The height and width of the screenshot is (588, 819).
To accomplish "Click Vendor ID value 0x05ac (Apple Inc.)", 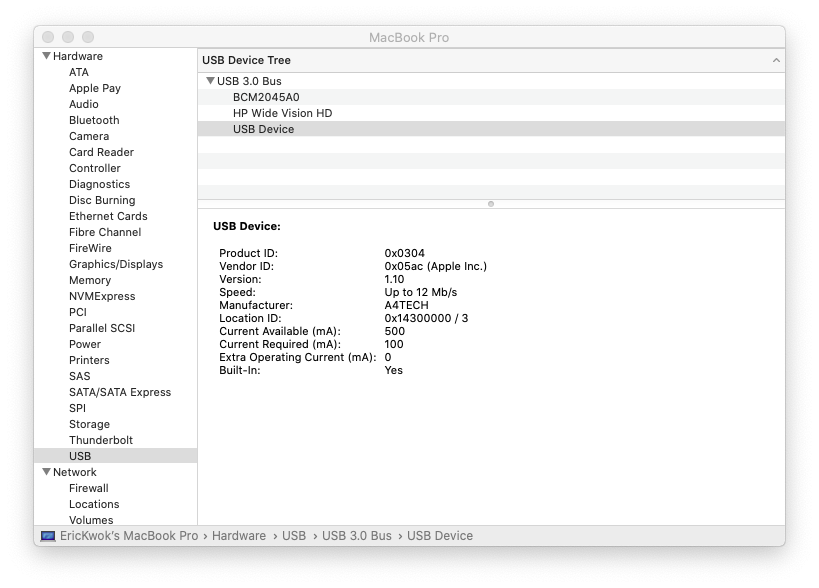I will click(436, 266).
